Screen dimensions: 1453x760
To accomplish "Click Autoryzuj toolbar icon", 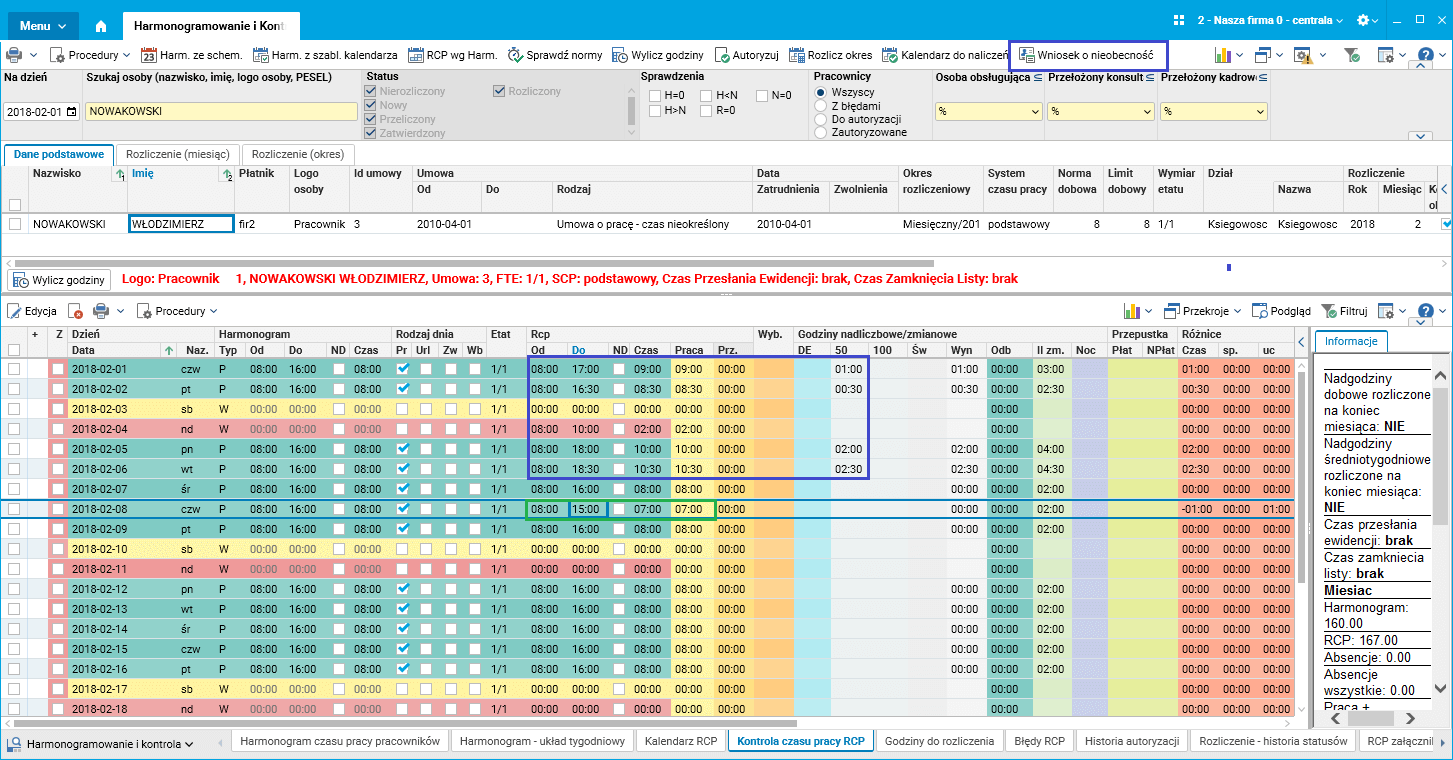I will (723, 55).
